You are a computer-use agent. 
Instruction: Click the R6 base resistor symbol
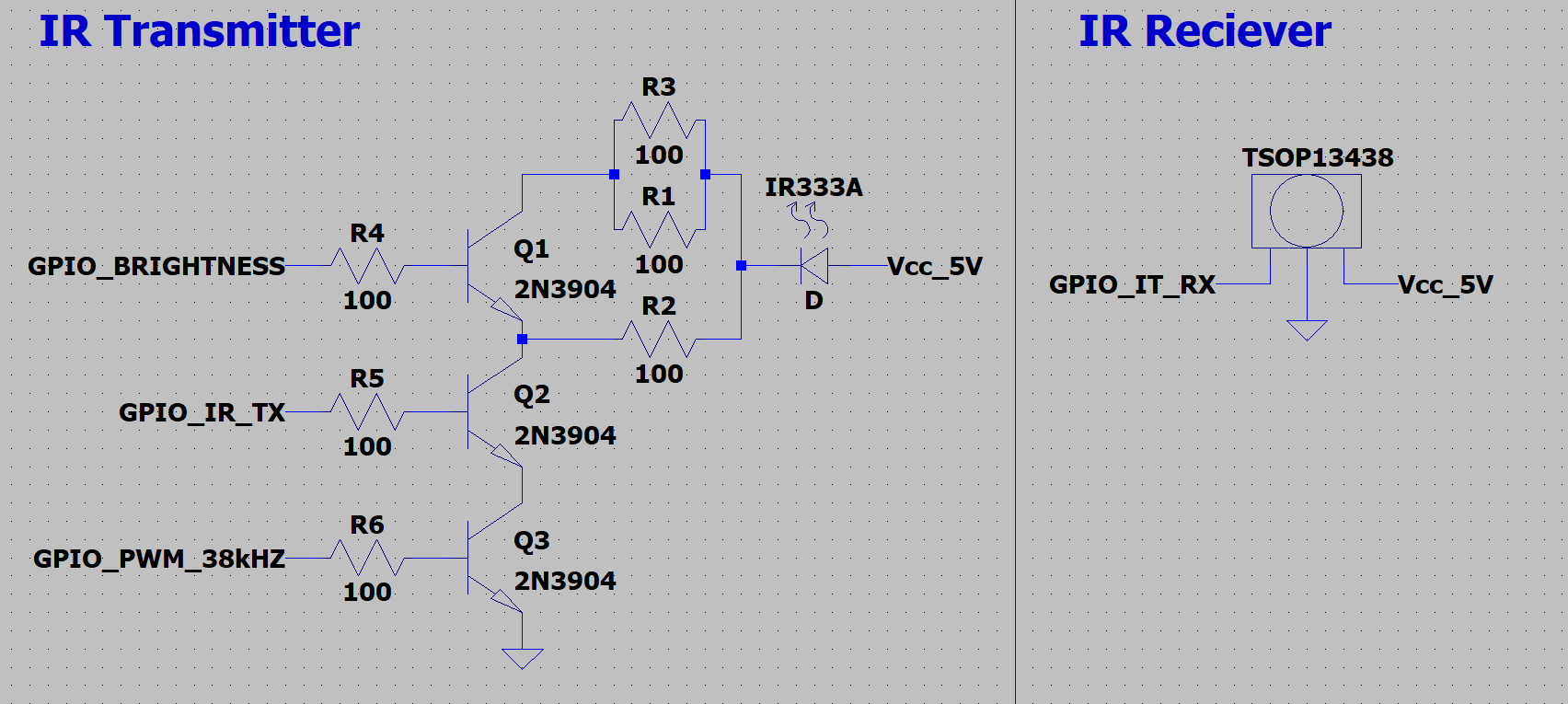point(367,558)
